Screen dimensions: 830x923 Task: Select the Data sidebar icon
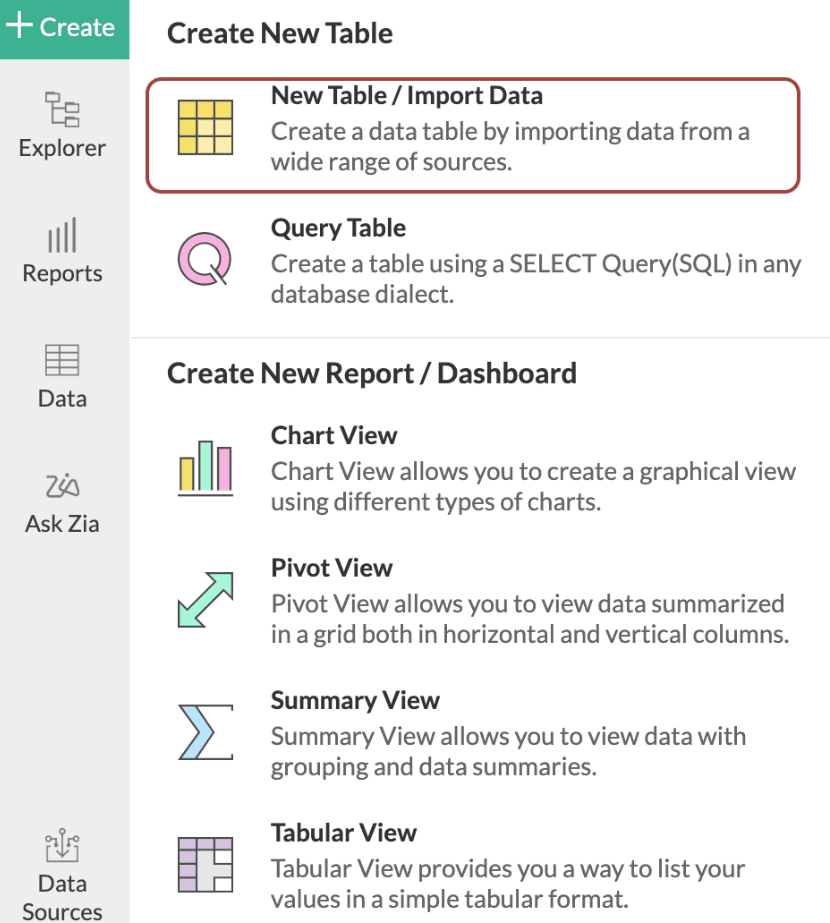coord(62,361)
